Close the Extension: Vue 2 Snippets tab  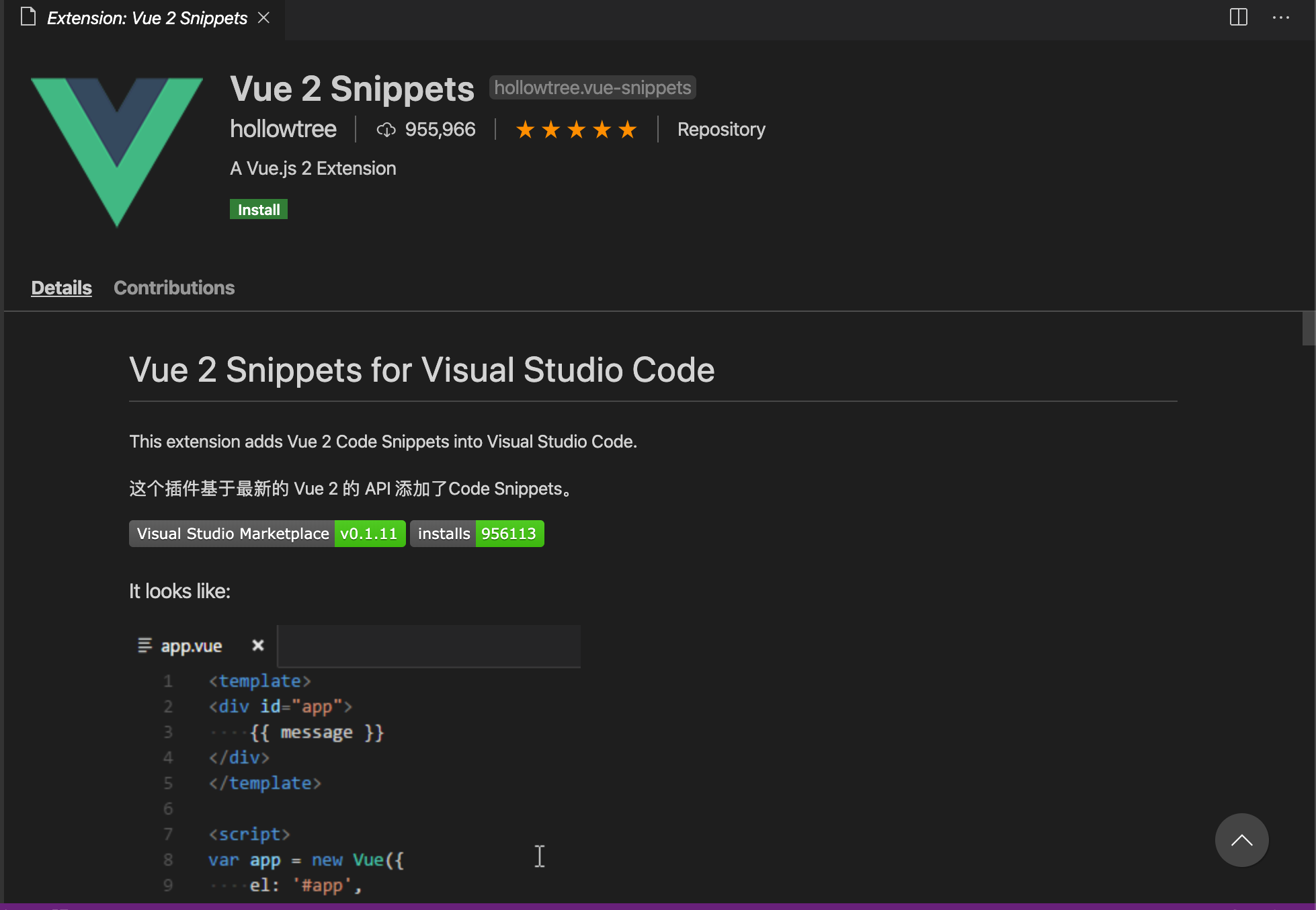coord(263,18)
